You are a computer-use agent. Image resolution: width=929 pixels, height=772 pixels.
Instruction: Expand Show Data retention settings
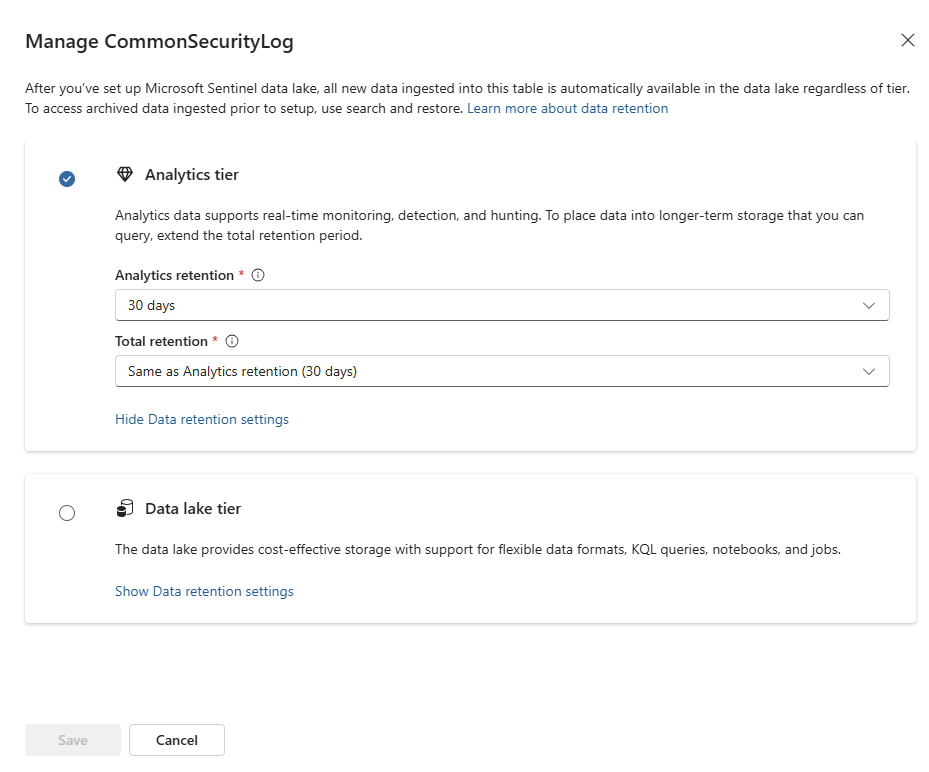[x=204, y=591]
